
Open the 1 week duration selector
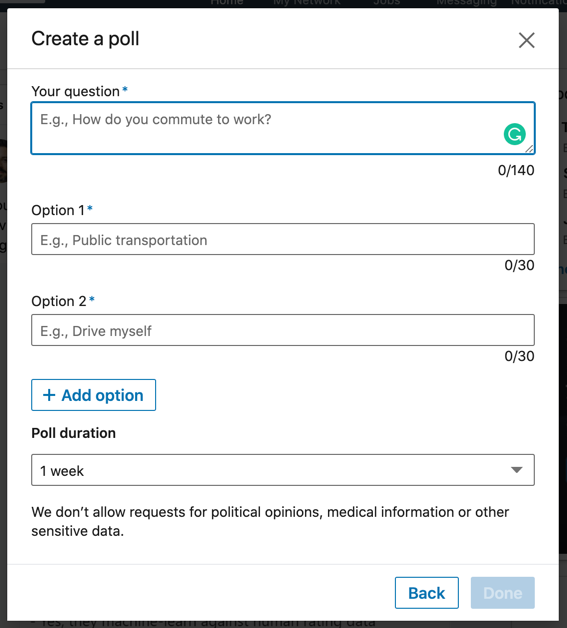click(283, 470)
